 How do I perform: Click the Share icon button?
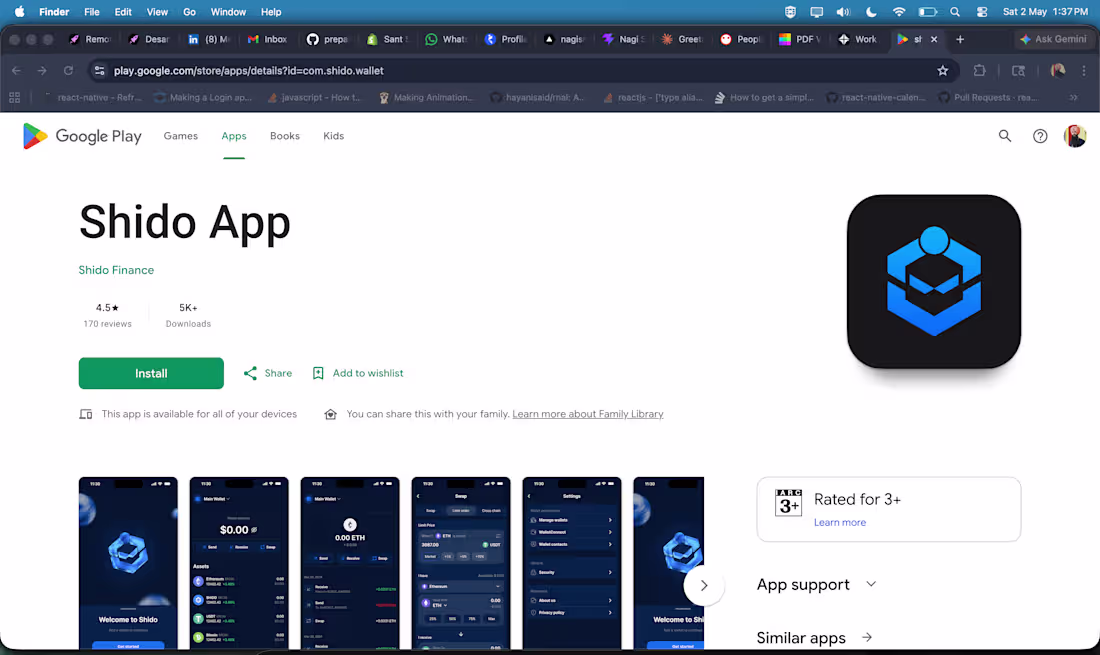[x=267, y=373]
